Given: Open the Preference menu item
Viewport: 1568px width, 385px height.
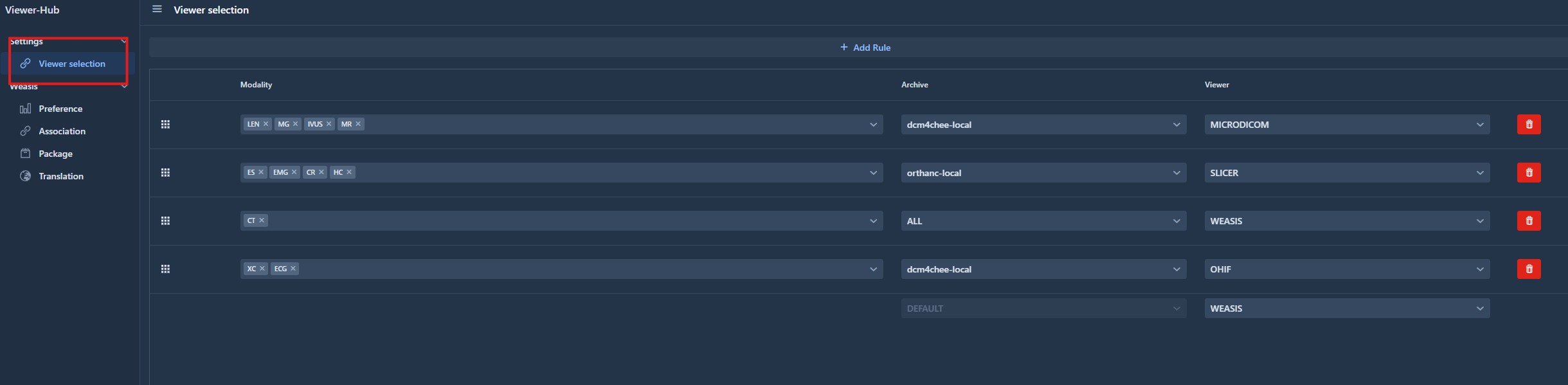Looking at the screenshot, I should click(60, 109).
